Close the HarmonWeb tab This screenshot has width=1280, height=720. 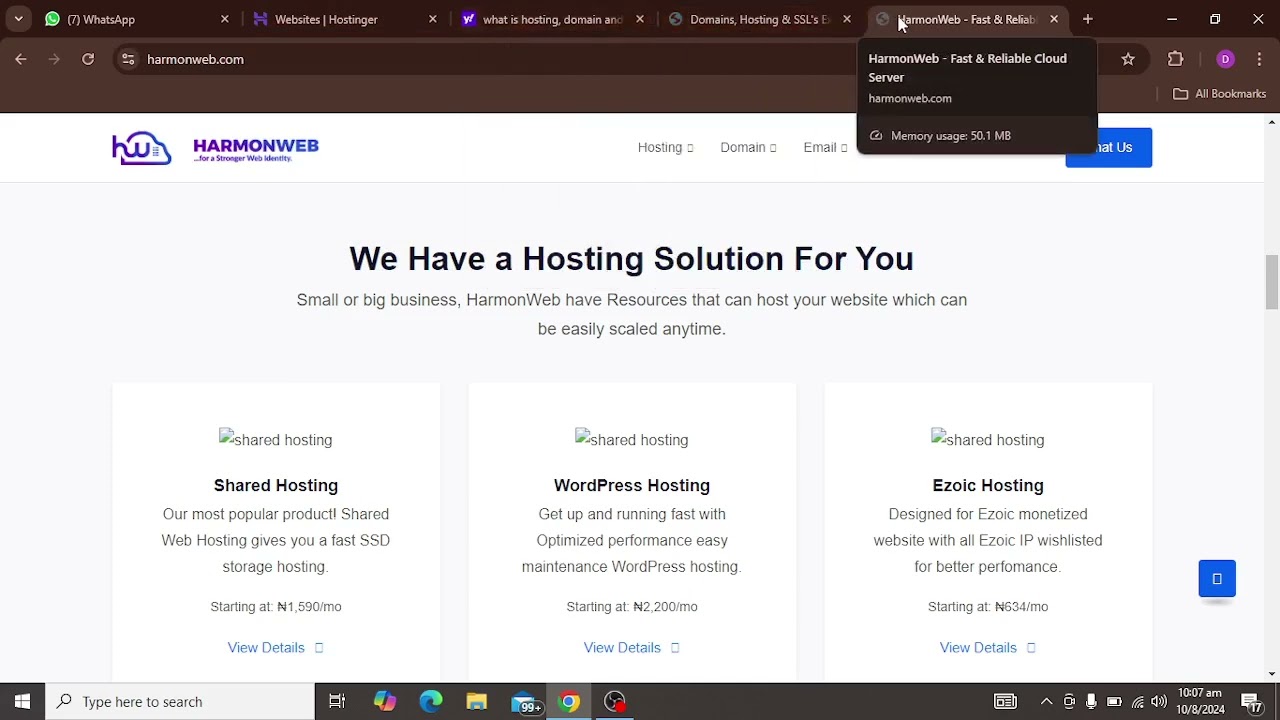coord(1054,19)
